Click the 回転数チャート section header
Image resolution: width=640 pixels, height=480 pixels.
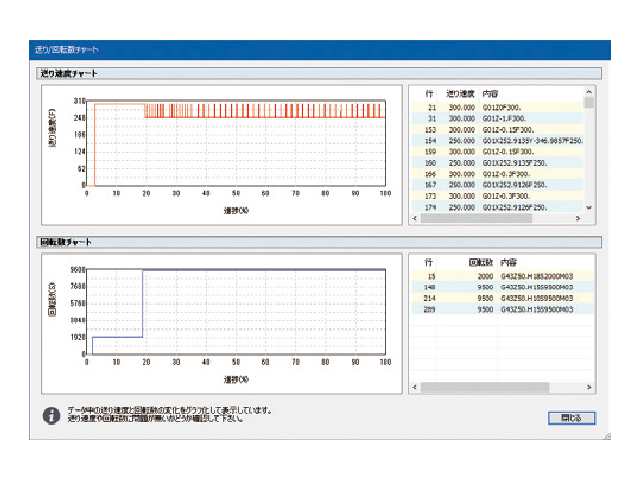(319, 242)
